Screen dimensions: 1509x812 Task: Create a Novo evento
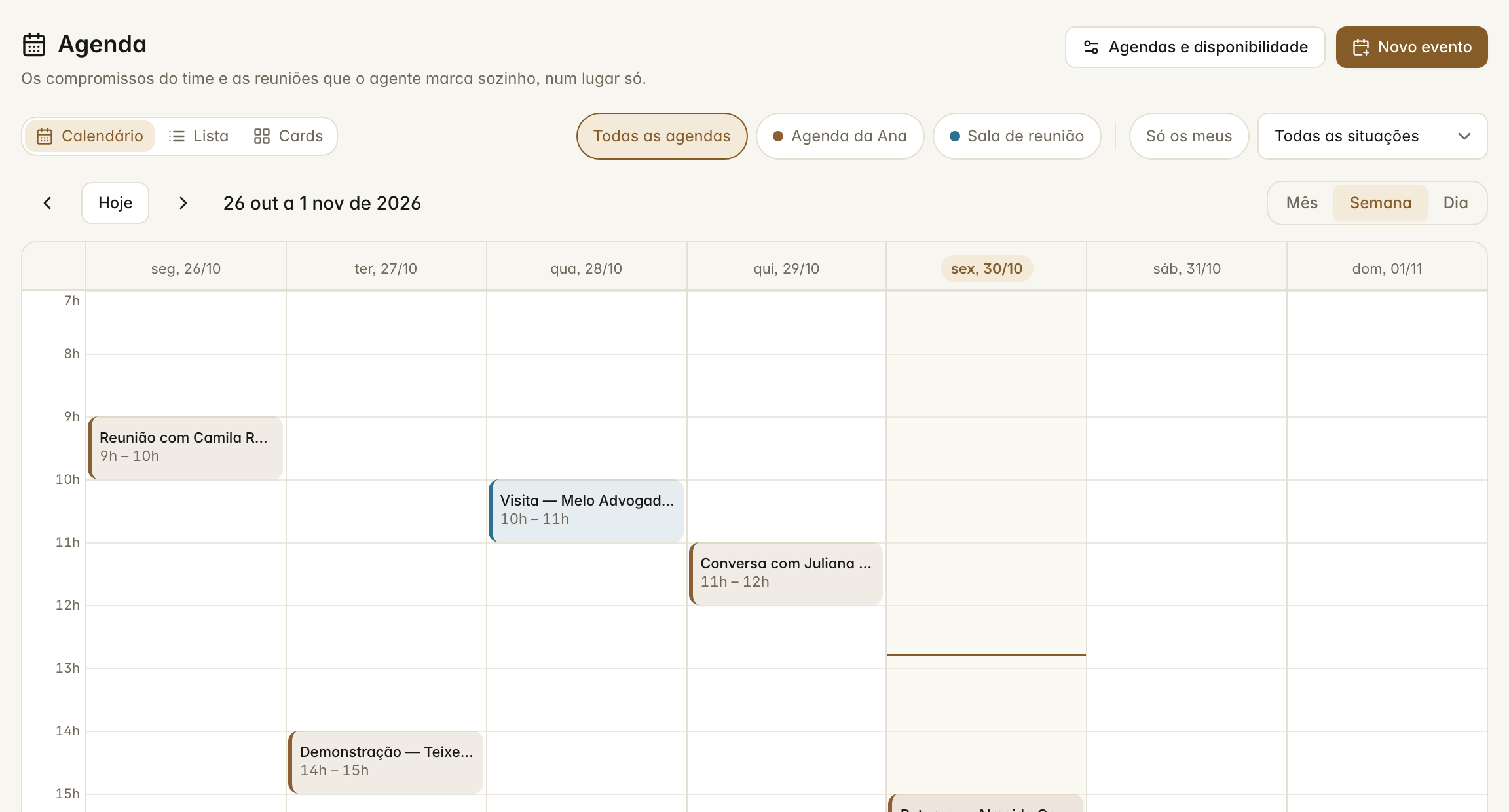[x=1412, y=47]
